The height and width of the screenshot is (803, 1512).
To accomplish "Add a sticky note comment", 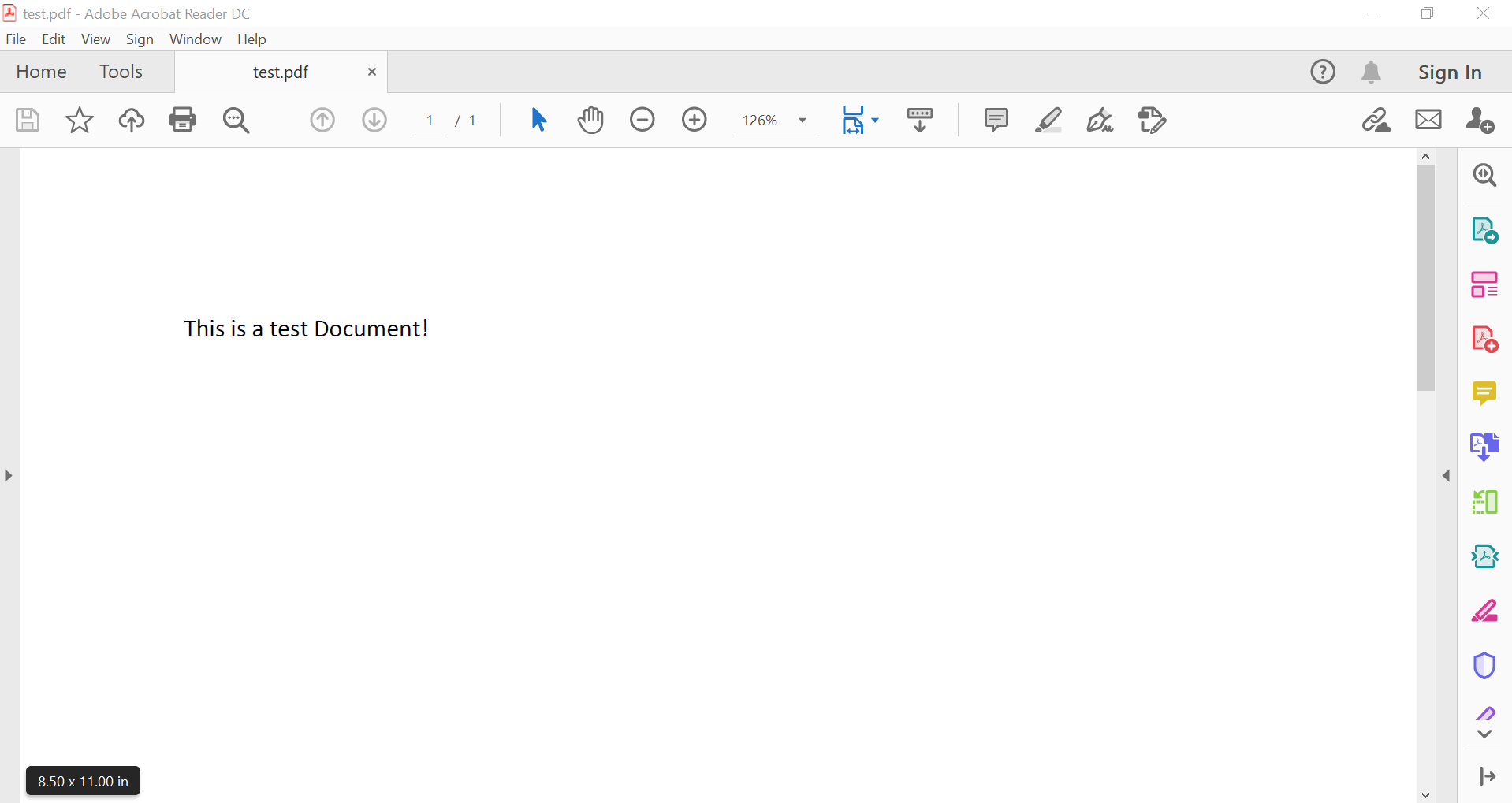I will click(x=996, y=120).
